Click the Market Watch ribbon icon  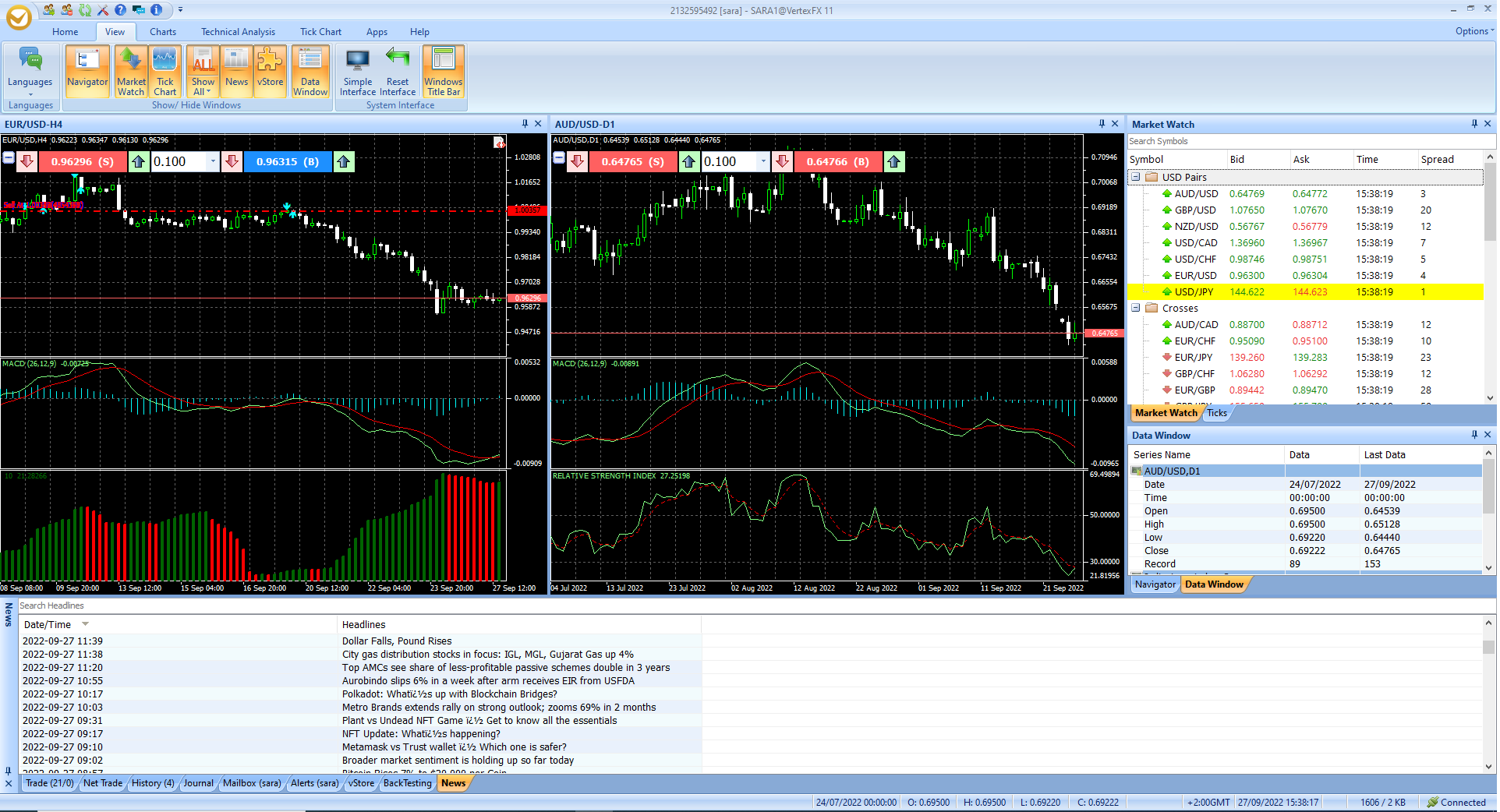131,70
